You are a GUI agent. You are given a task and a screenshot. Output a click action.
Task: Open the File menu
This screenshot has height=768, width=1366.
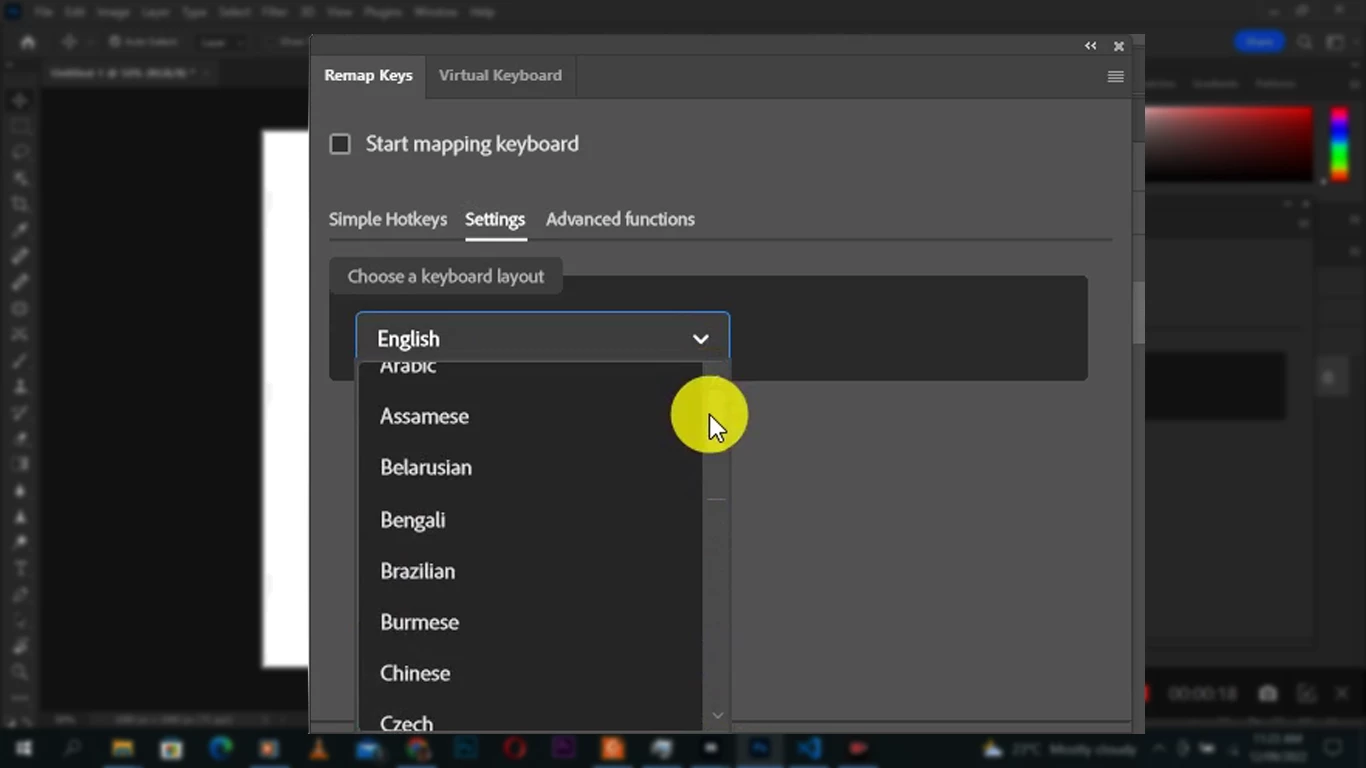point(43,12)
